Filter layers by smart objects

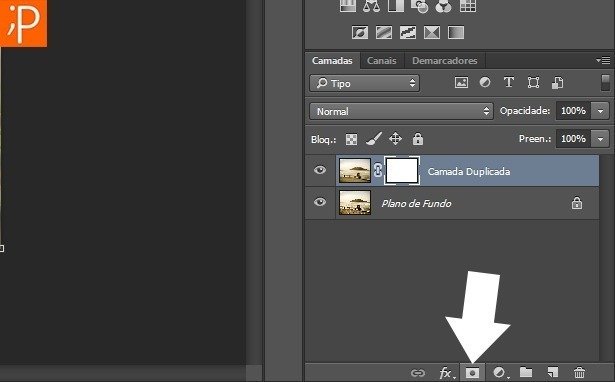(x=557, y=82)
